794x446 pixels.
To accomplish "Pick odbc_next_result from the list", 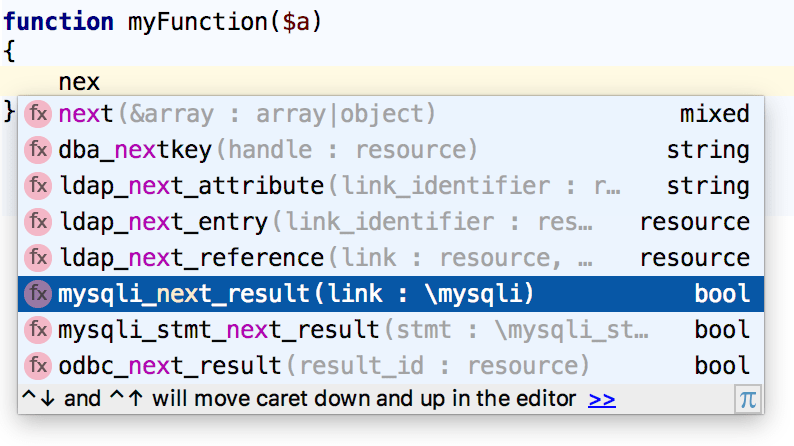I will 390,366.
